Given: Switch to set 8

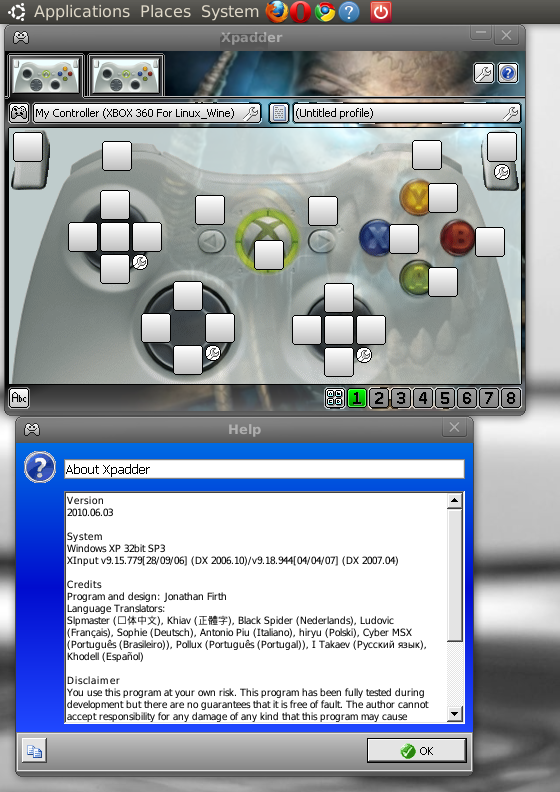Looking at the screenshot, I should (511, 398).
